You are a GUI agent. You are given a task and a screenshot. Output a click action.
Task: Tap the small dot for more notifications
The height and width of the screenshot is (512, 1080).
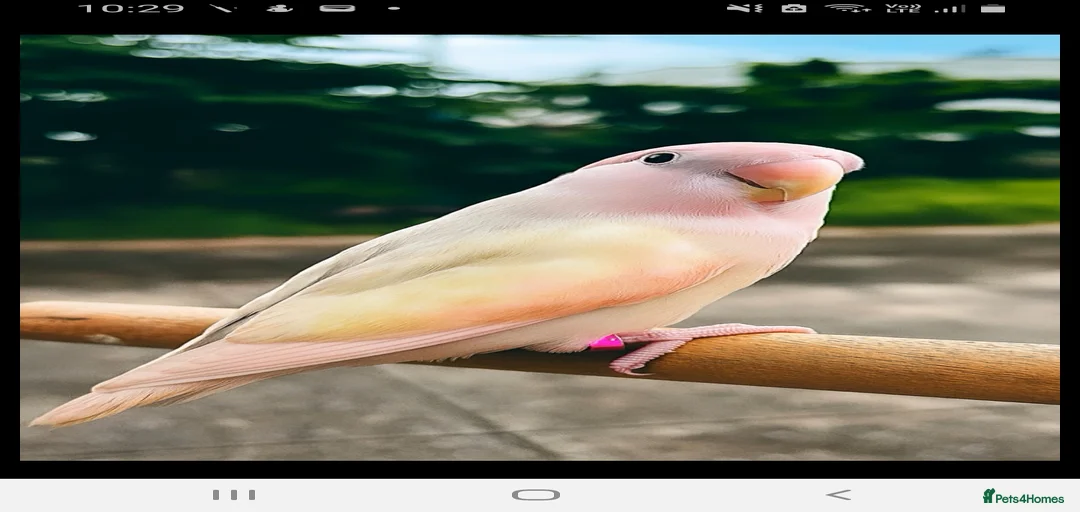pyautogui.click(x=394, y=8)
